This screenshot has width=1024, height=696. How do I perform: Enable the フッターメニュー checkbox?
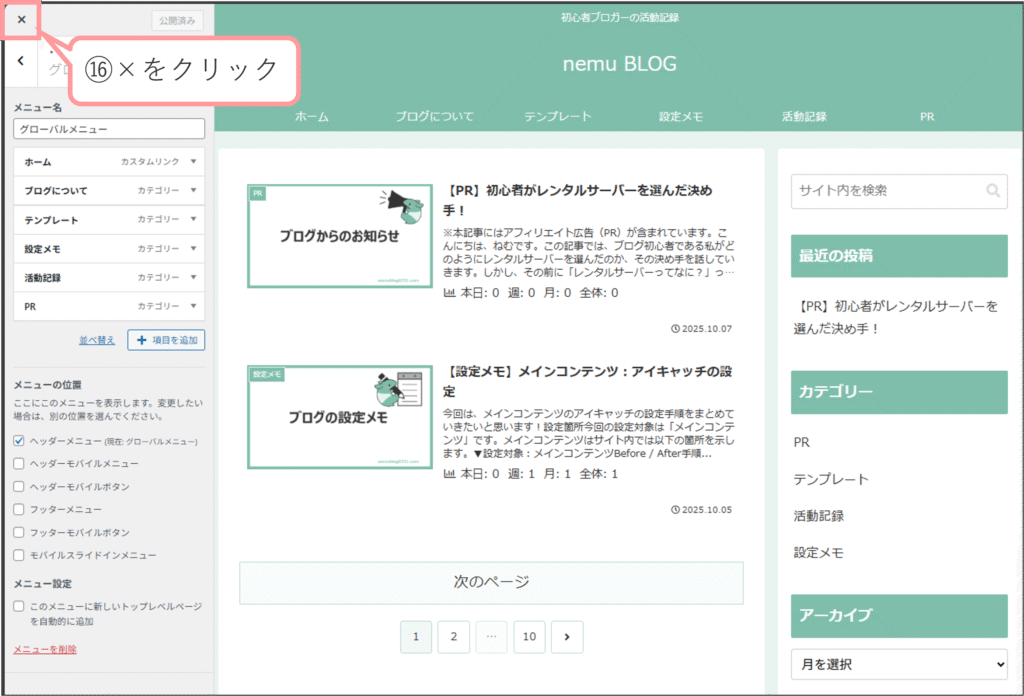point(19,509)
